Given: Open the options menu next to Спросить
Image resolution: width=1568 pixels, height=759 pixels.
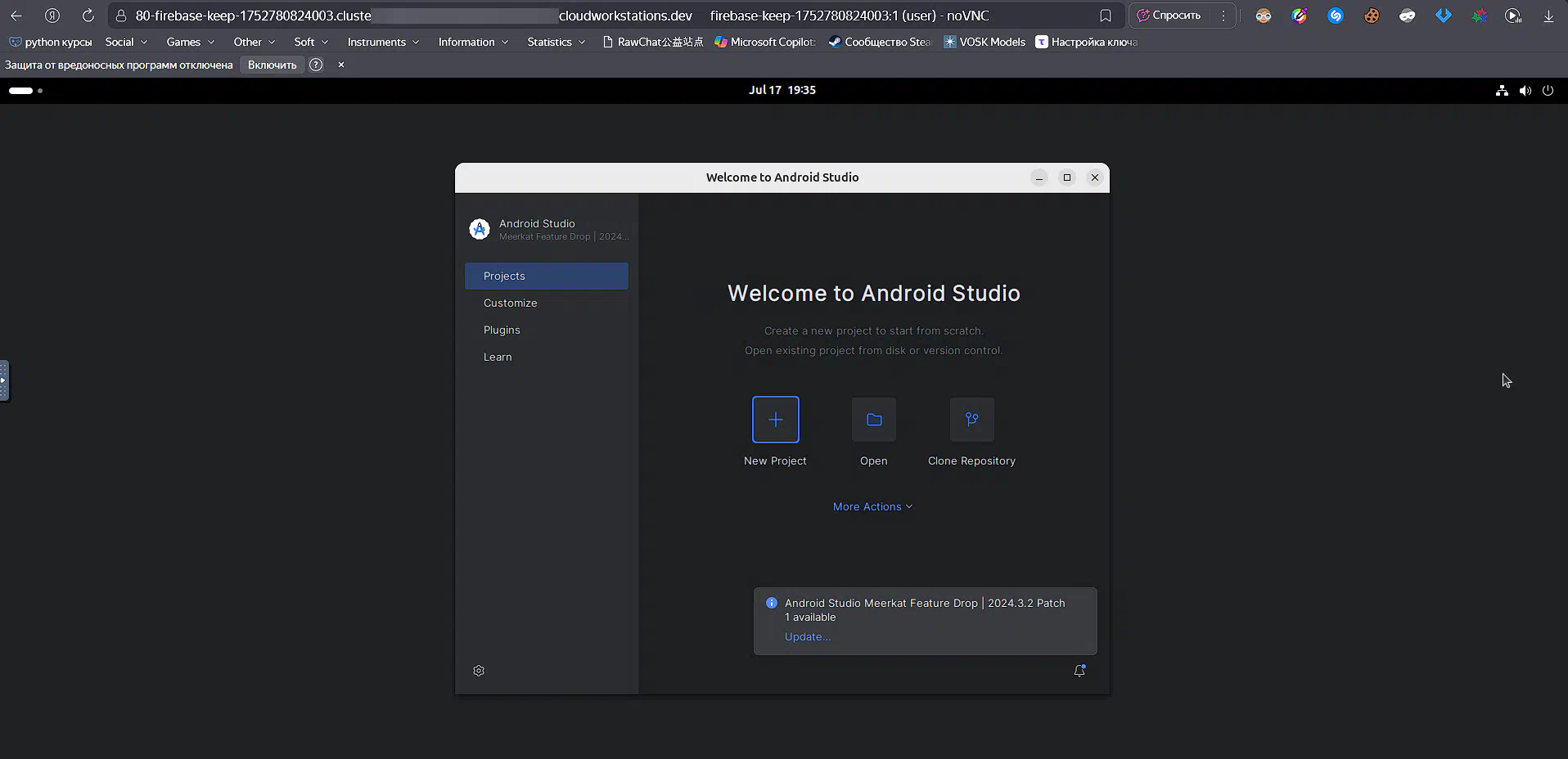Looking at the screenshot, I should [x=1223, y=16].
